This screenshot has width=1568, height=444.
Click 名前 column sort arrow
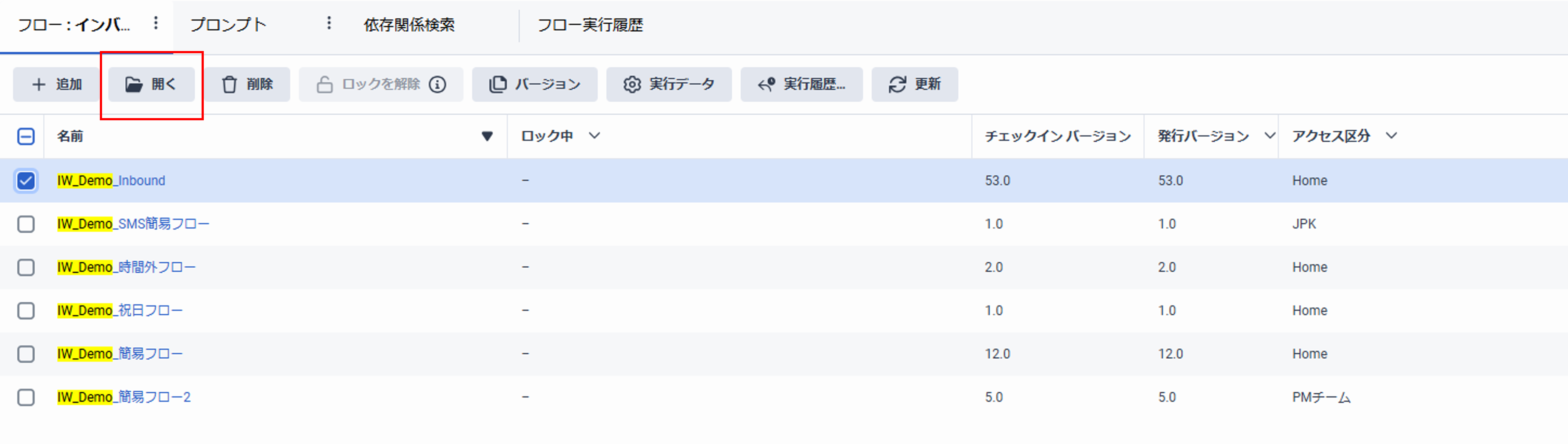coord(487,136)
